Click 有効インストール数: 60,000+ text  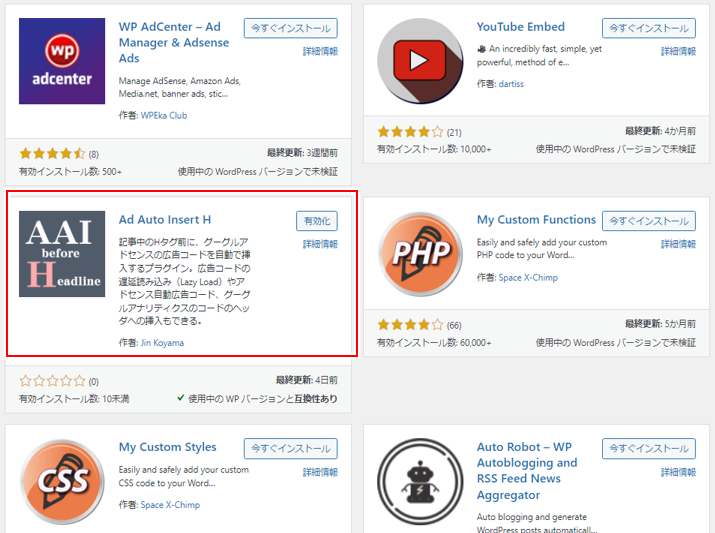[x=434, y=343]
